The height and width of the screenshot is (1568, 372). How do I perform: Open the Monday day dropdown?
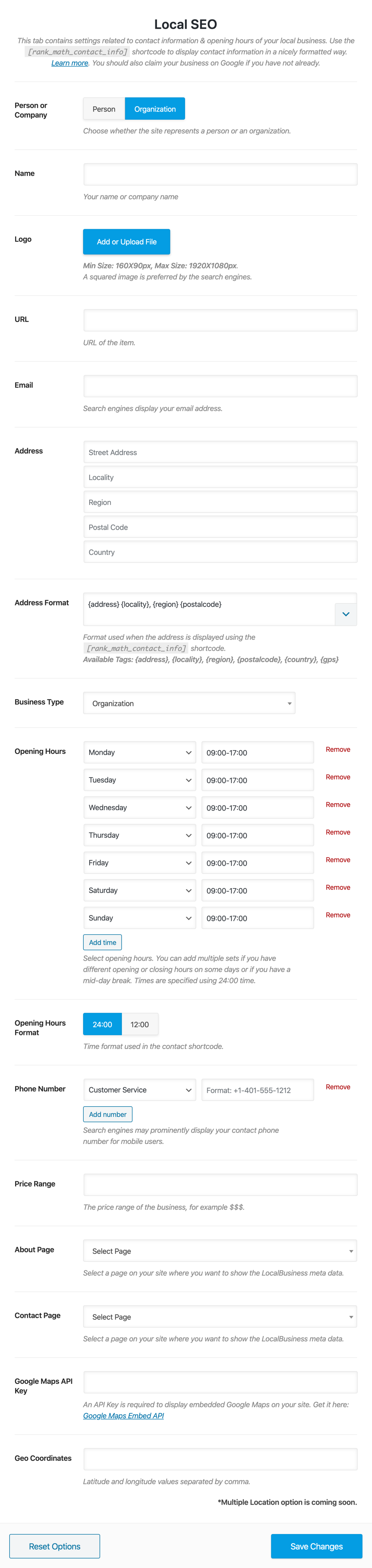139,752
